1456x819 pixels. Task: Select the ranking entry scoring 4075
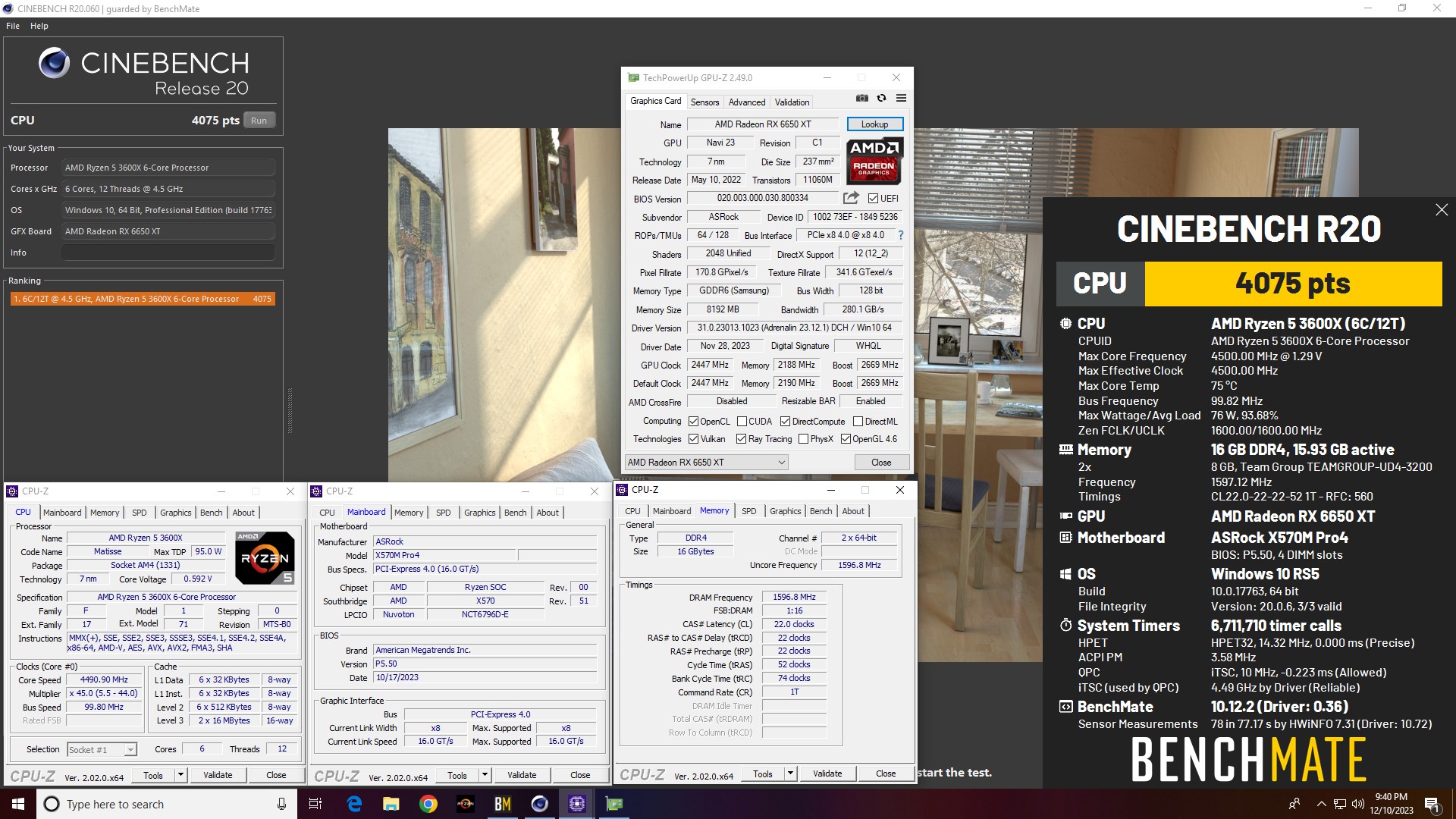pyautogui.click(x=143, y=299)
